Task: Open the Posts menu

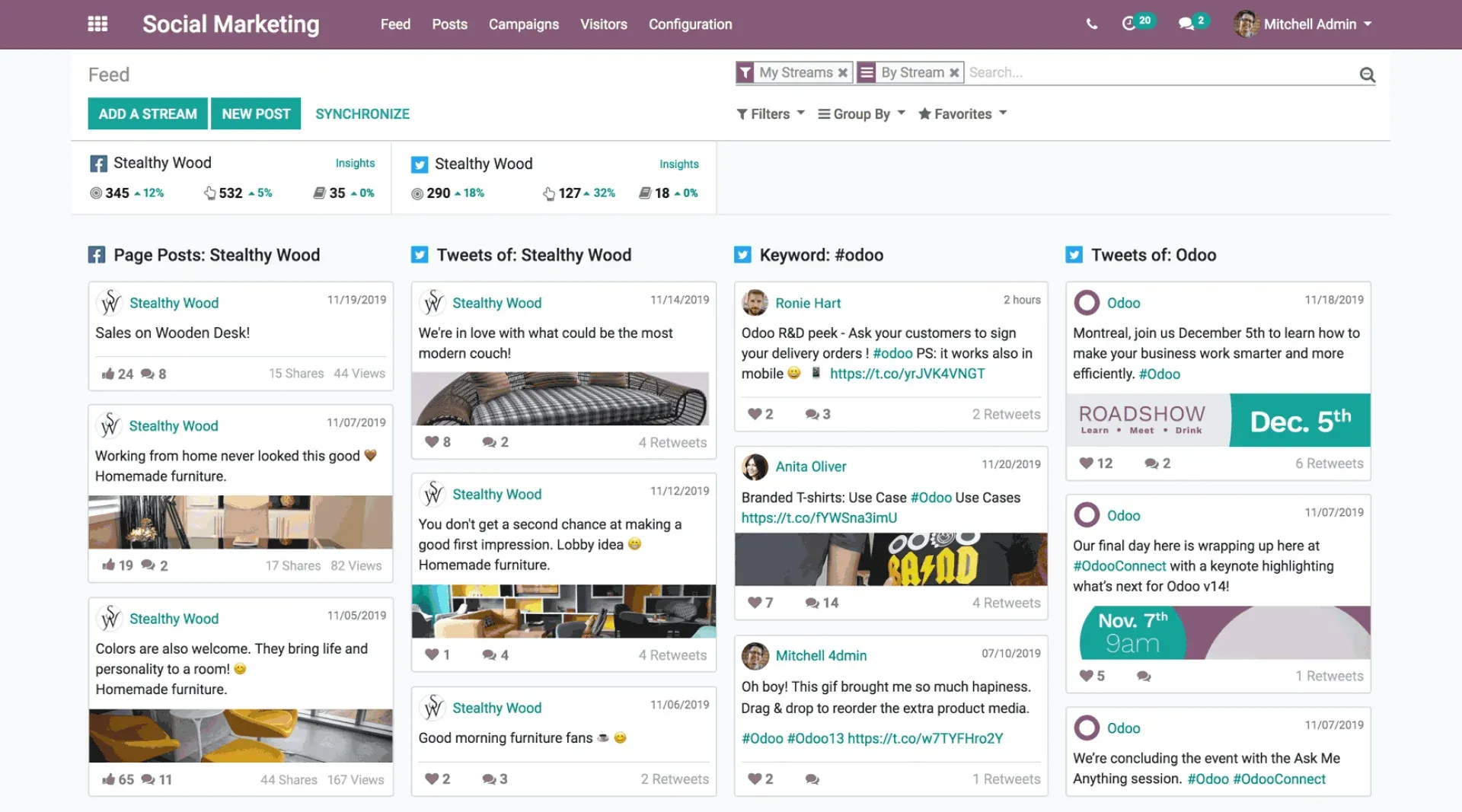Action: click(449, 24)
